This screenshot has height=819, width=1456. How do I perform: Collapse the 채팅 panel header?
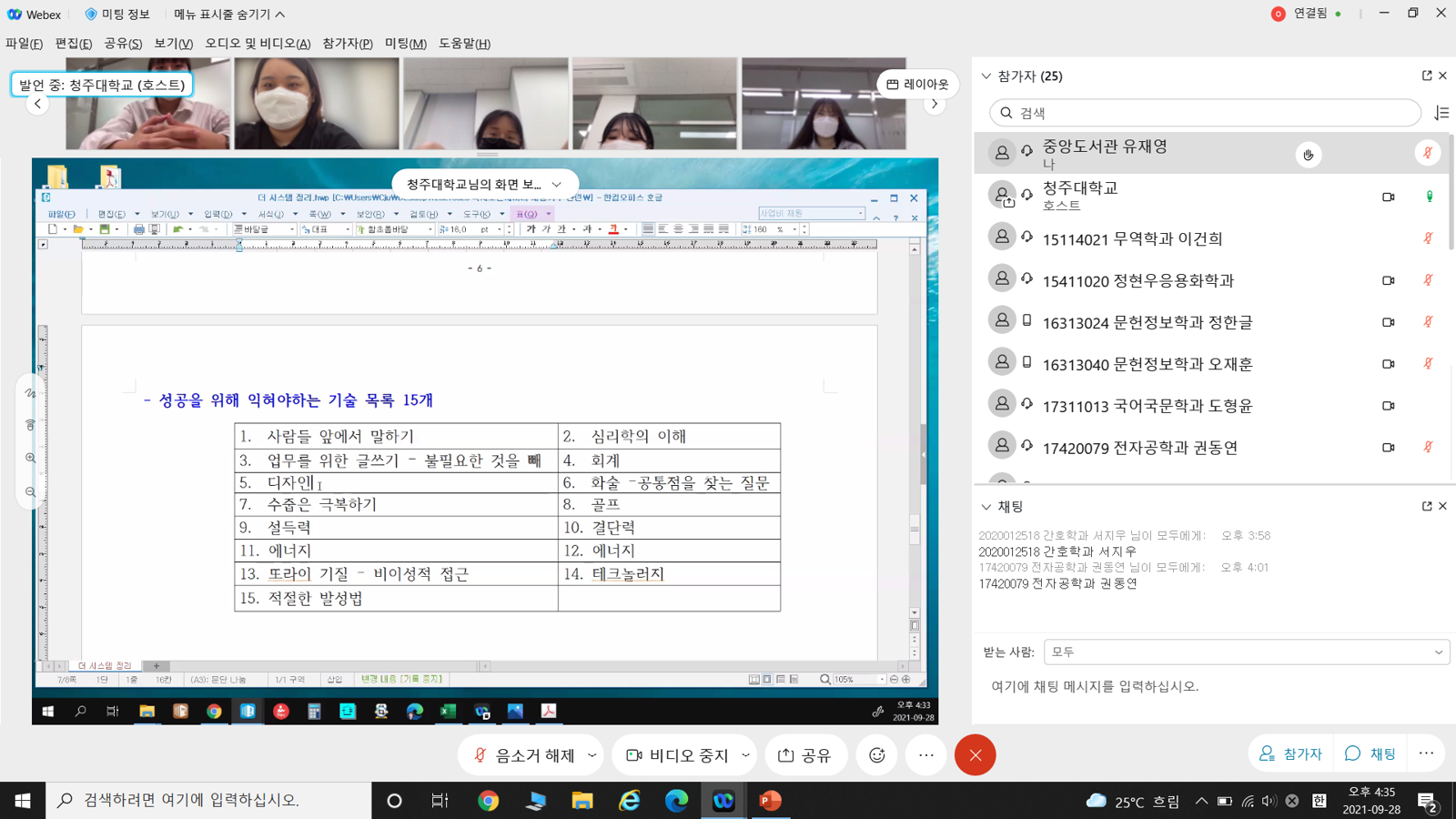coord(986,507)
